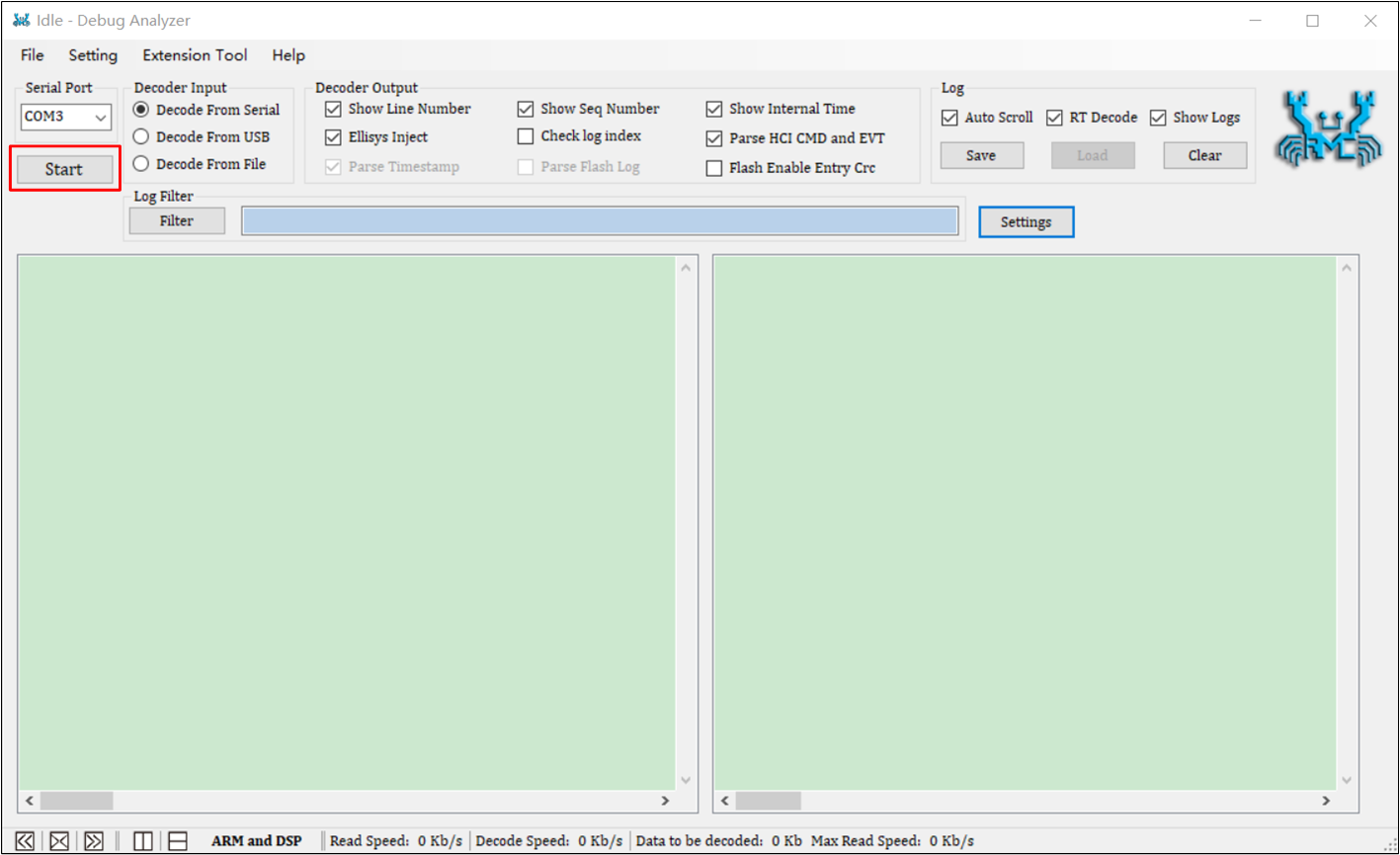Image resolution: width=1400 pixels, height=855 pixels.
Task: Click inside the right log output pane
Action: [x=1025, y=523]
